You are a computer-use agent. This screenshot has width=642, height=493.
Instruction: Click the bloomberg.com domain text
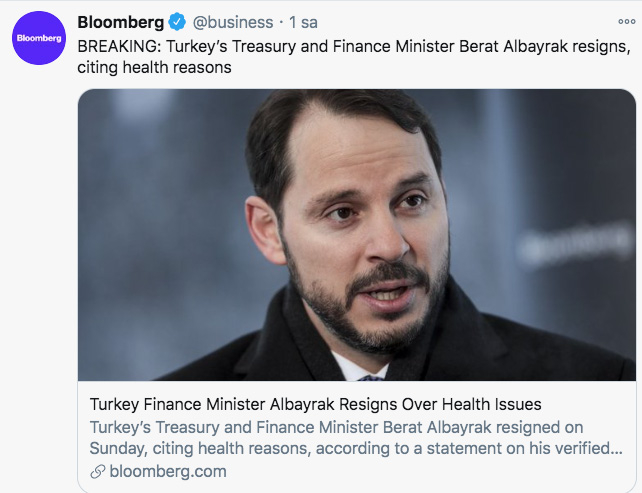point(168,471)
